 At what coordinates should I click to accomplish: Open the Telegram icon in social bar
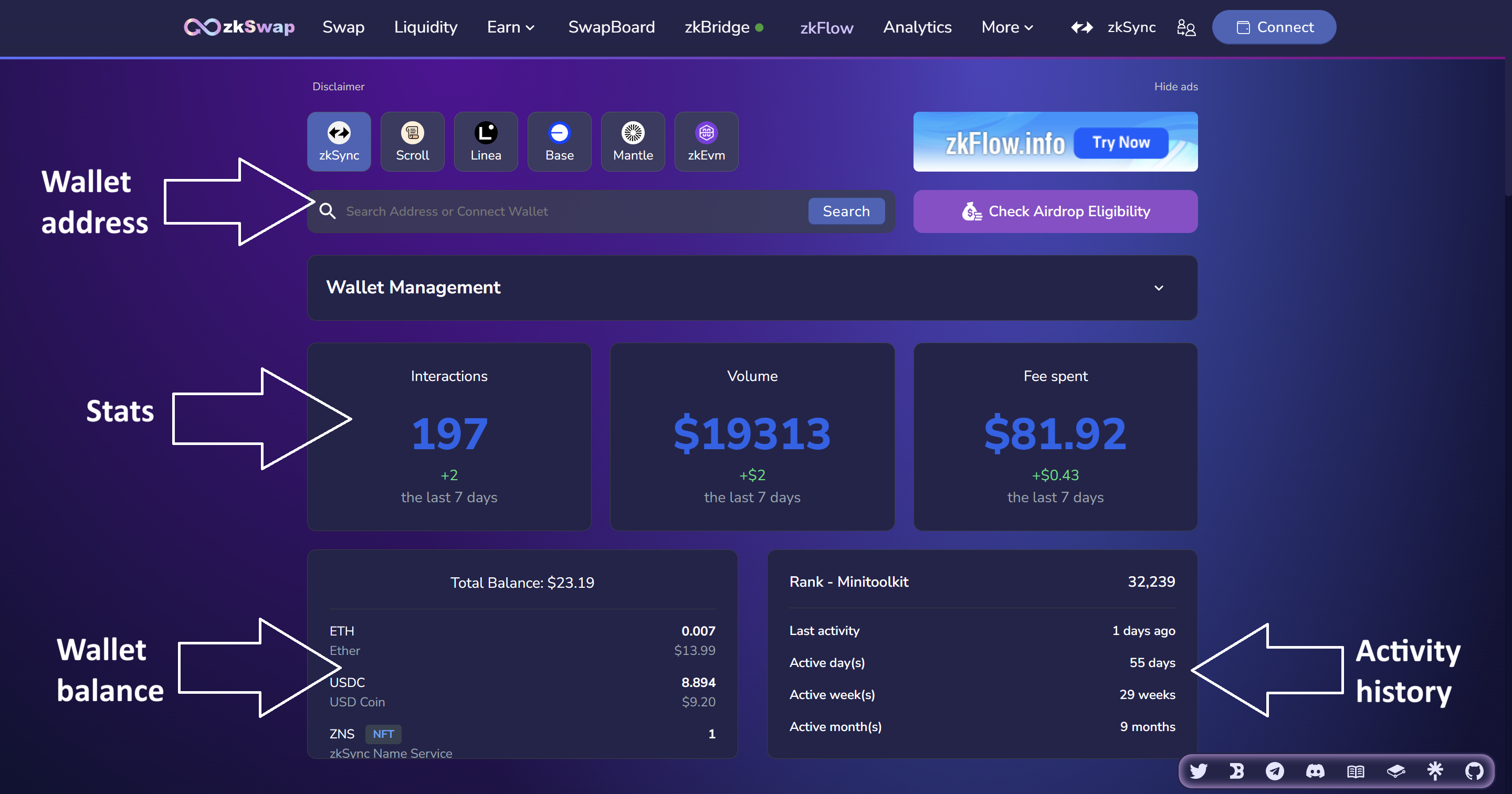[x=1275, y=770]
